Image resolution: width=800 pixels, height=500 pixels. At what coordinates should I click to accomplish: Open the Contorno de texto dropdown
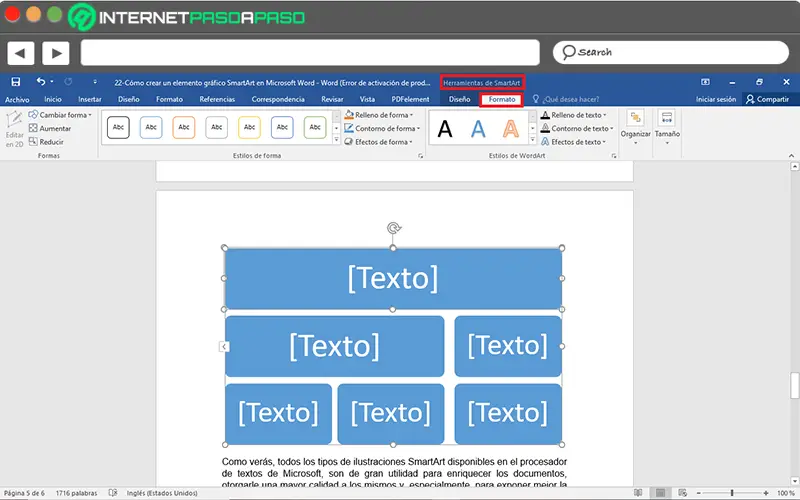point(578,129)
